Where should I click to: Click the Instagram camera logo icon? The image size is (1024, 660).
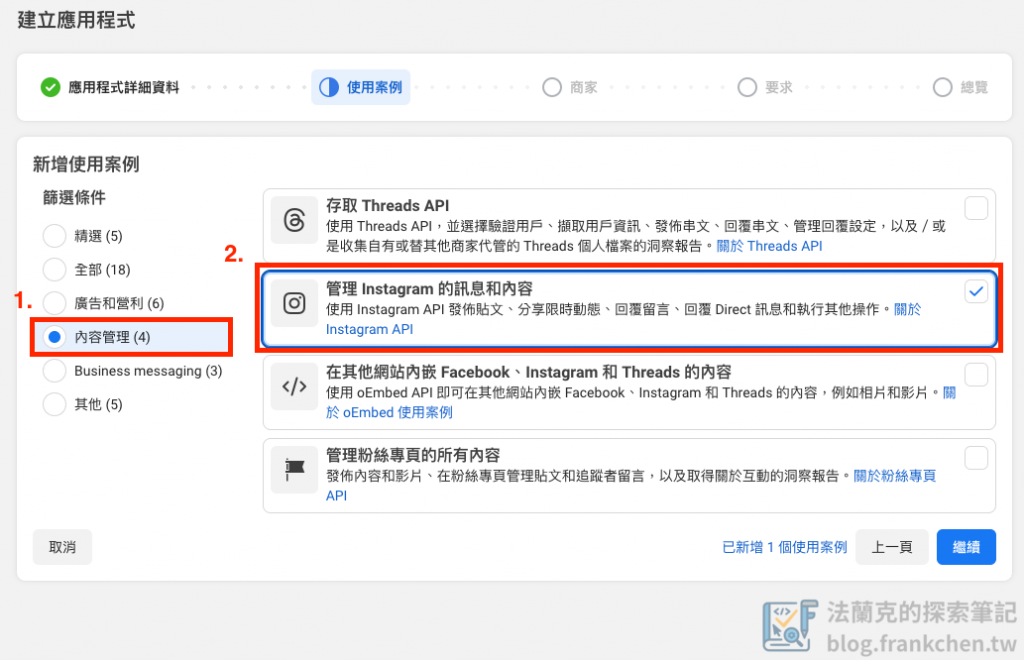tap(295, 303)
